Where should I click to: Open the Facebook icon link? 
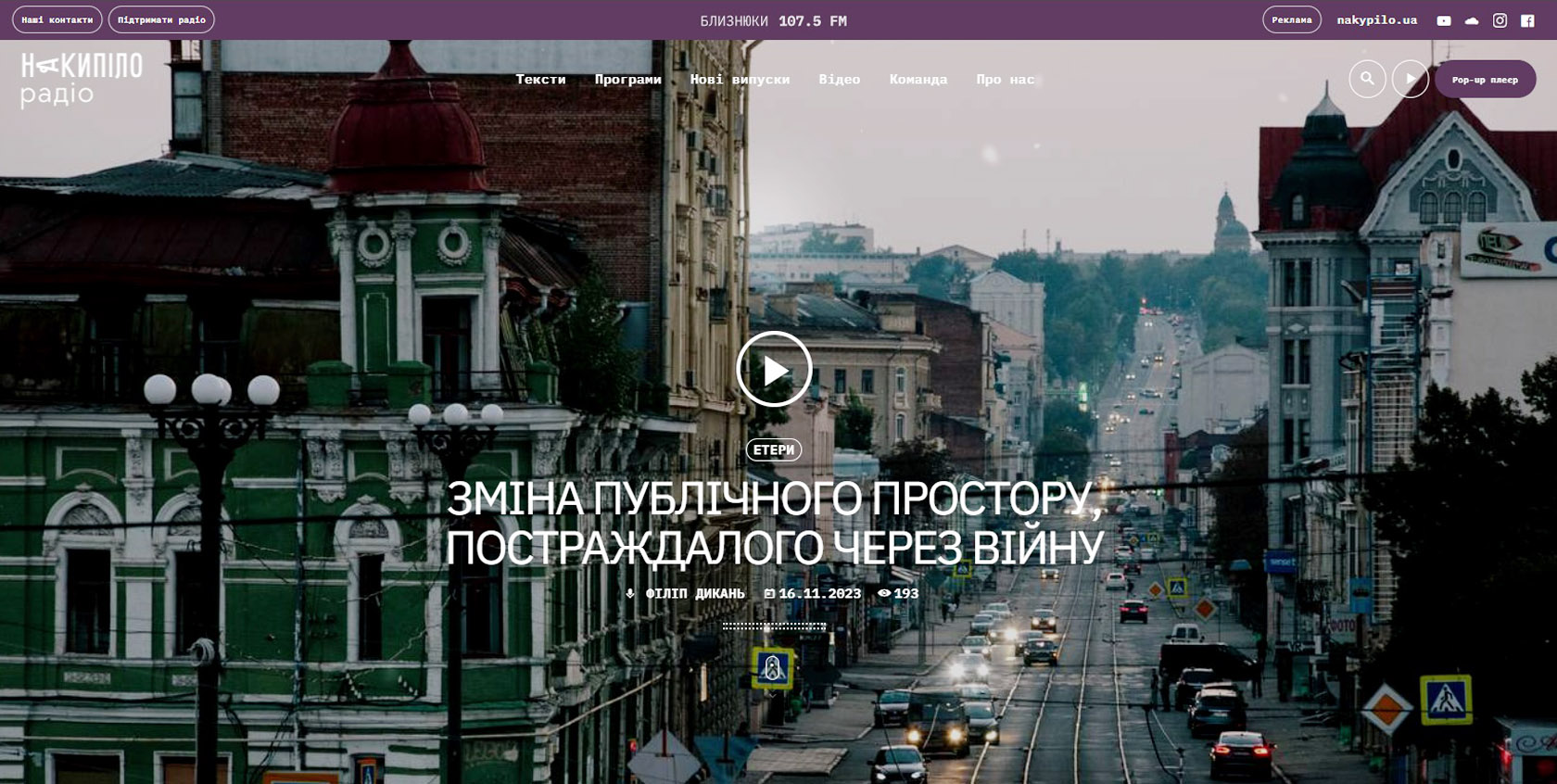pos(1527,20)
